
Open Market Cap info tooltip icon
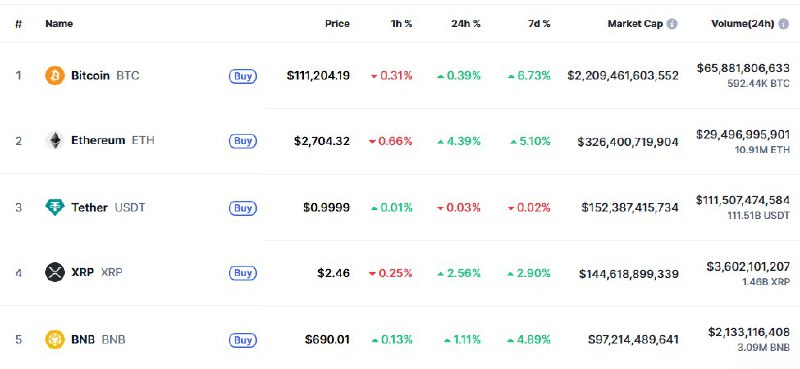[x=672, y=23]
